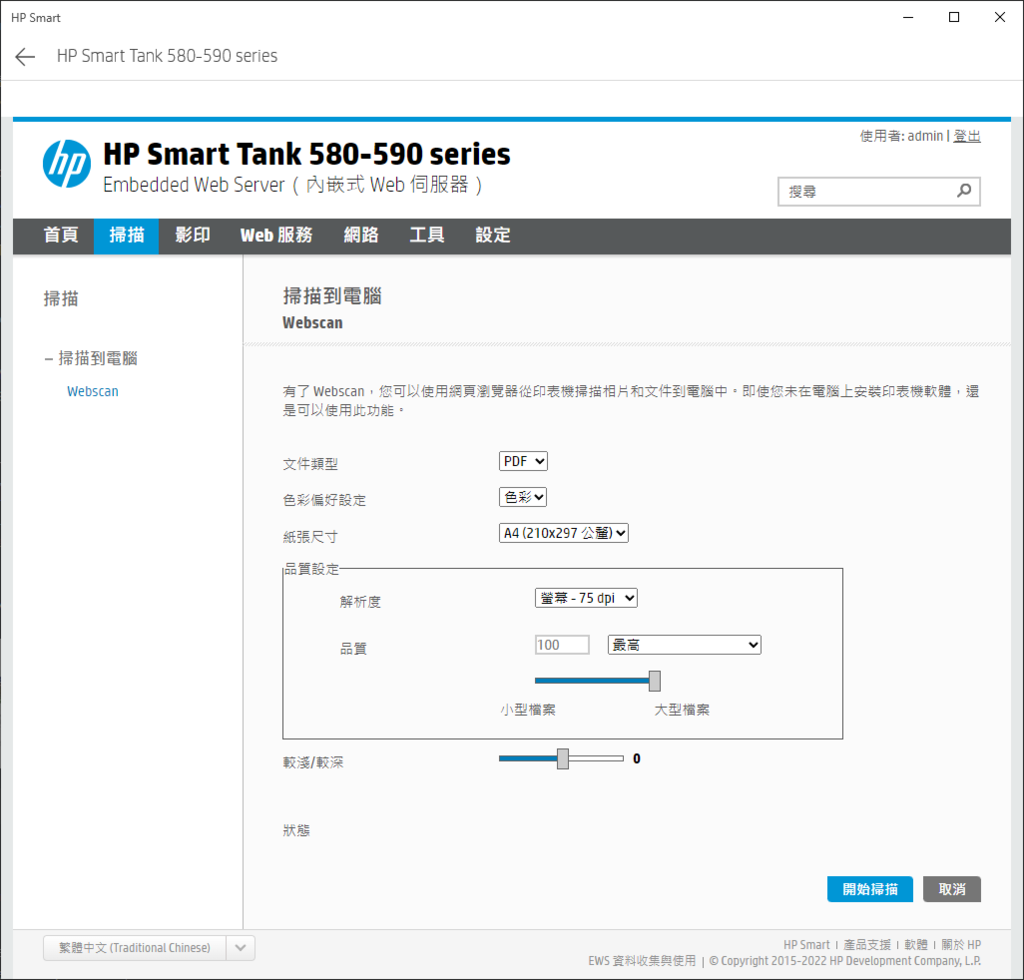Screen dimensions: 1024x980
Task: Open the 色彩偏好設定 dropdown
Action: click(522, 497)
